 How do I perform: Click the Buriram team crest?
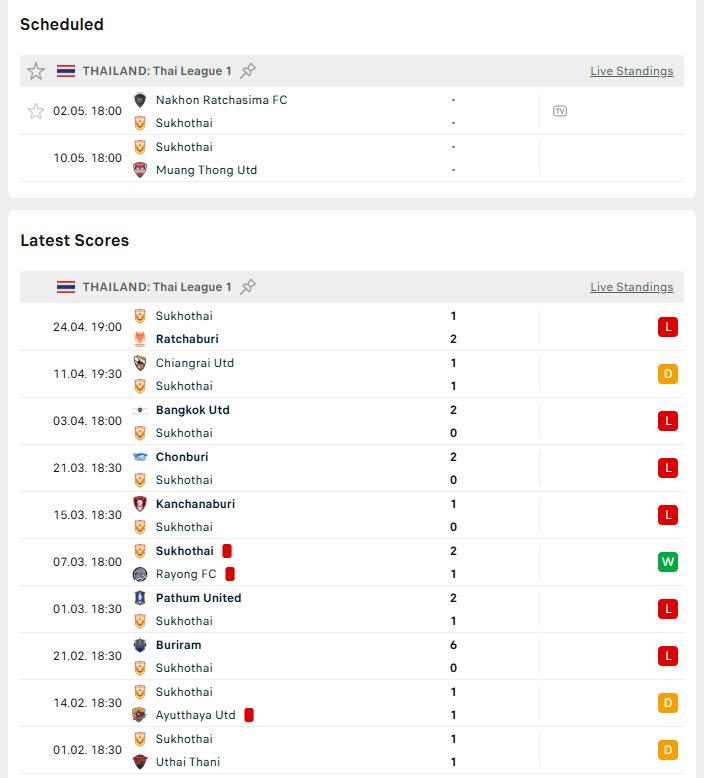click(140, 645)
